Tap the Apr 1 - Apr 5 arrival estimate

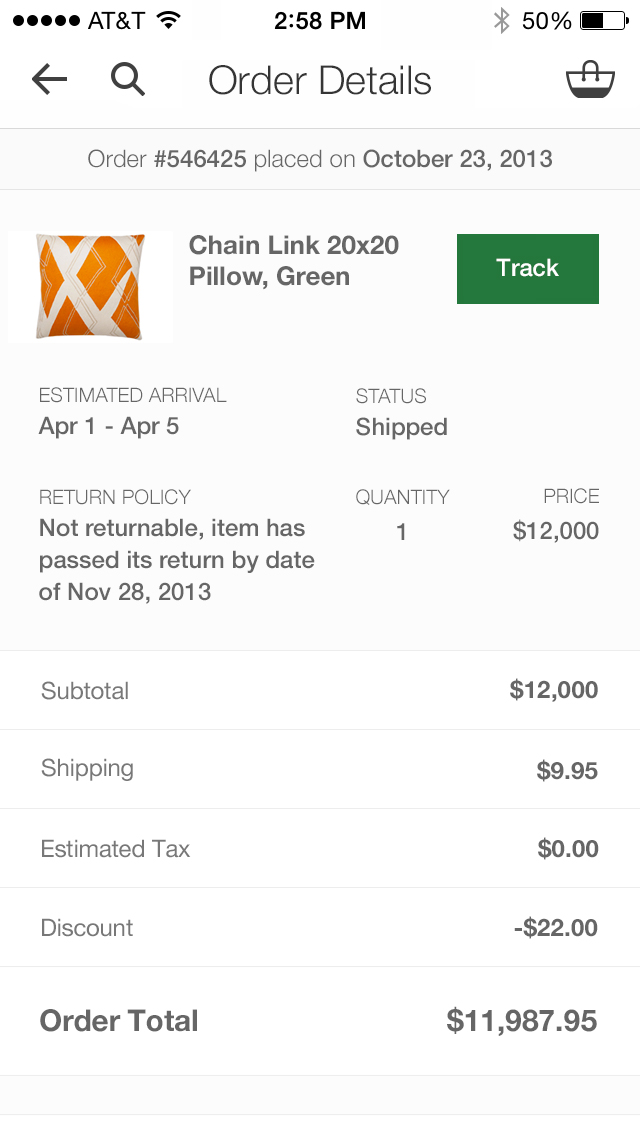tap(109, 426)
